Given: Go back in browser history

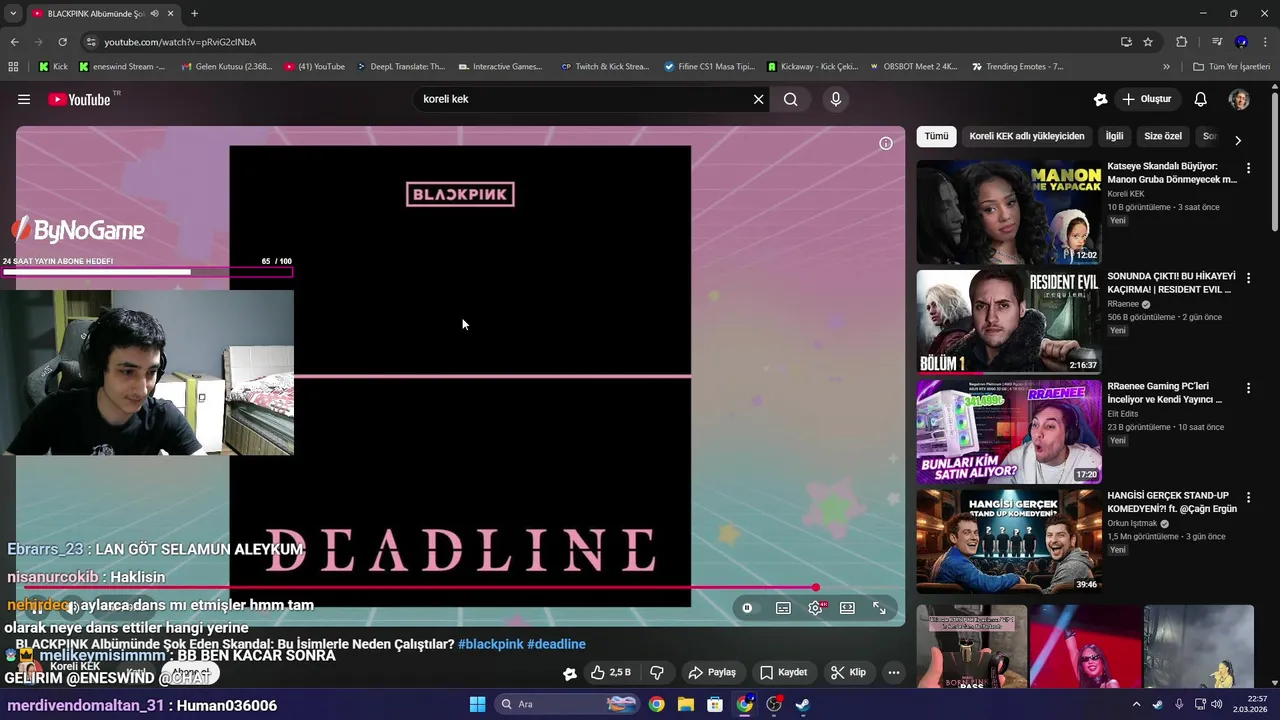Looking at the screenshot, I should click(x=14, y=42).
